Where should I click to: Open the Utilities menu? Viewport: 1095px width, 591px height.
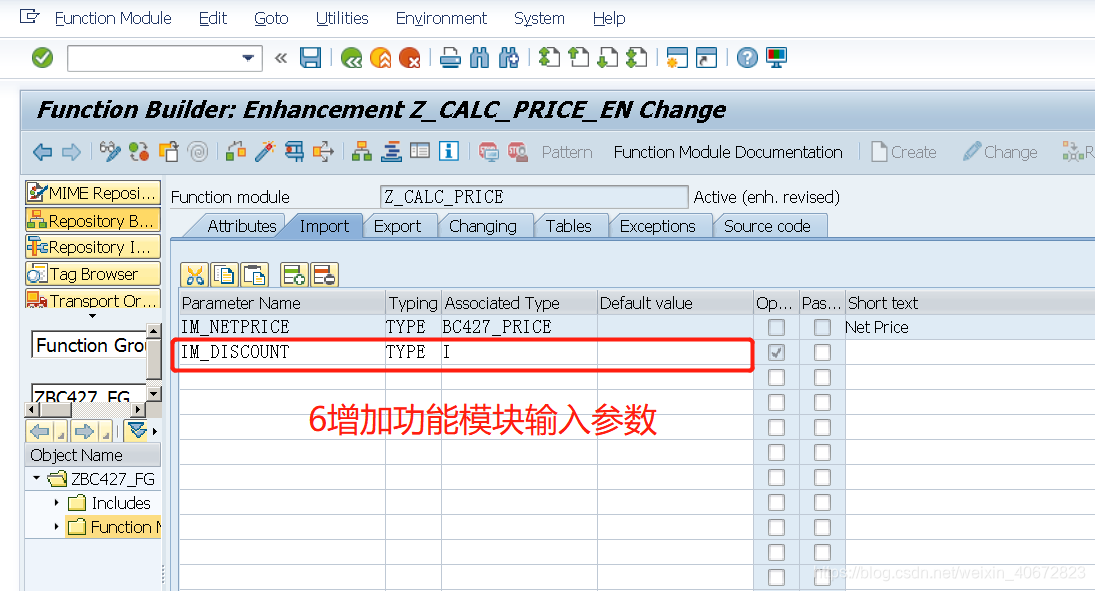342,18
